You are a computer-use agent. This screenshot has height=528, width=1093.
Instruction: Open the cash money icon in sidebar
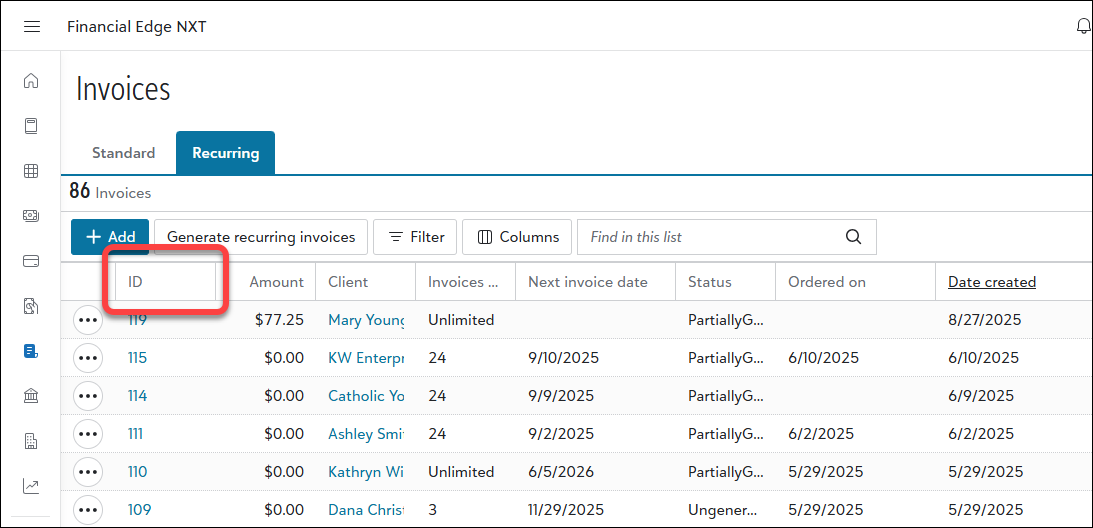coord(31,216)
